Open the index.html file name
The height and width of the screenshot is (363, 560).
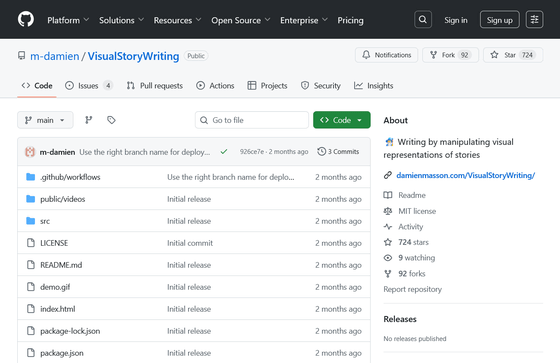pos(58,309)
